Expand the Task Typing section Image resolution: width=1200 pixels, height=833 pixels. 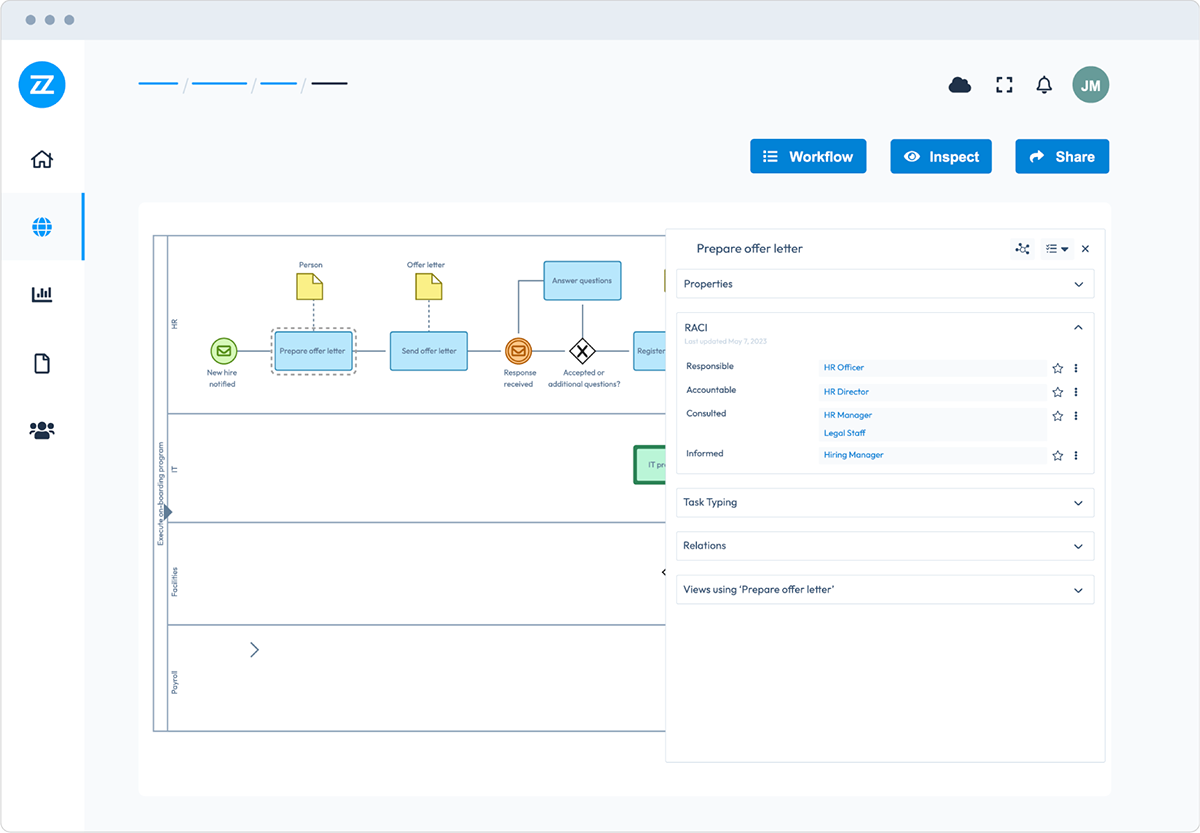coord(1078,503)
